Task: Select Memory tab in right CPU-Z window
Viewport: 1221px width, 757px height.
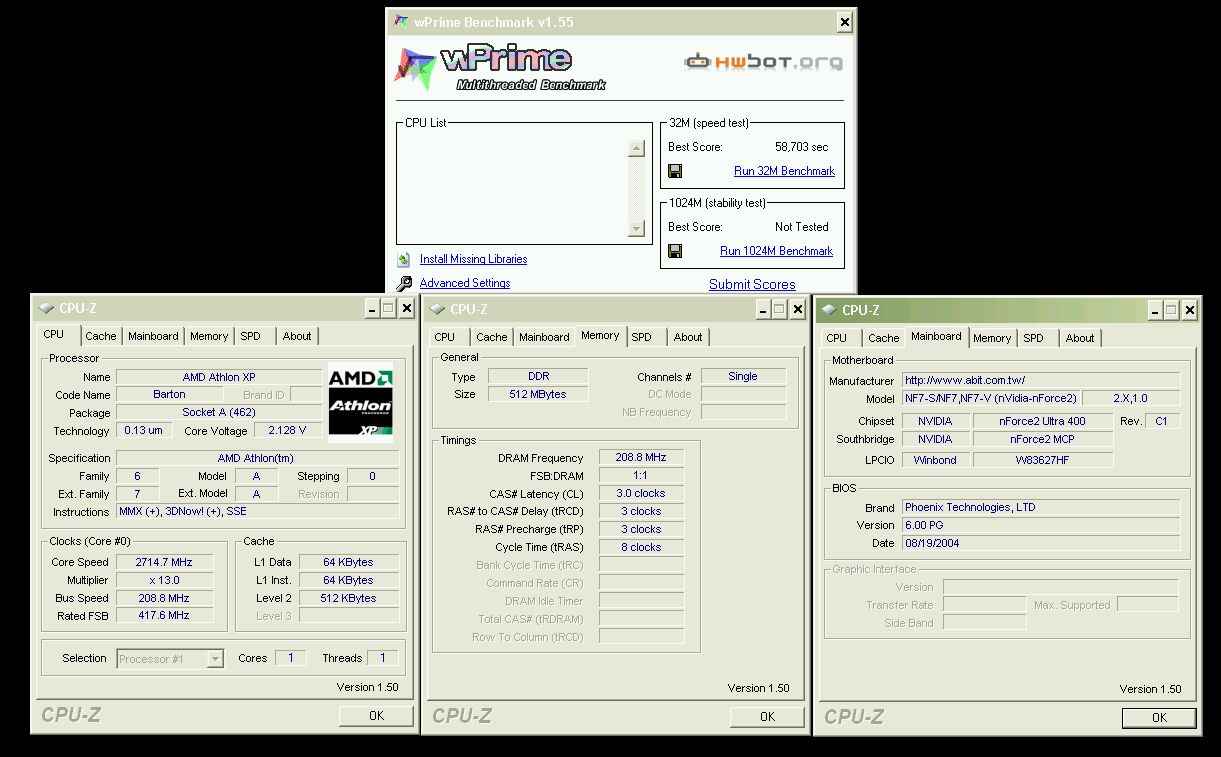Action: pos(992,338)
